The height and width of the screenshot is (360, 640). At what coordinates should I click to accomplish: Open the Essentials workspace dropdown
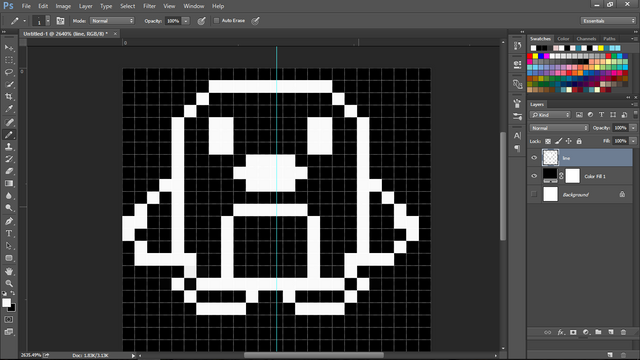608,21
